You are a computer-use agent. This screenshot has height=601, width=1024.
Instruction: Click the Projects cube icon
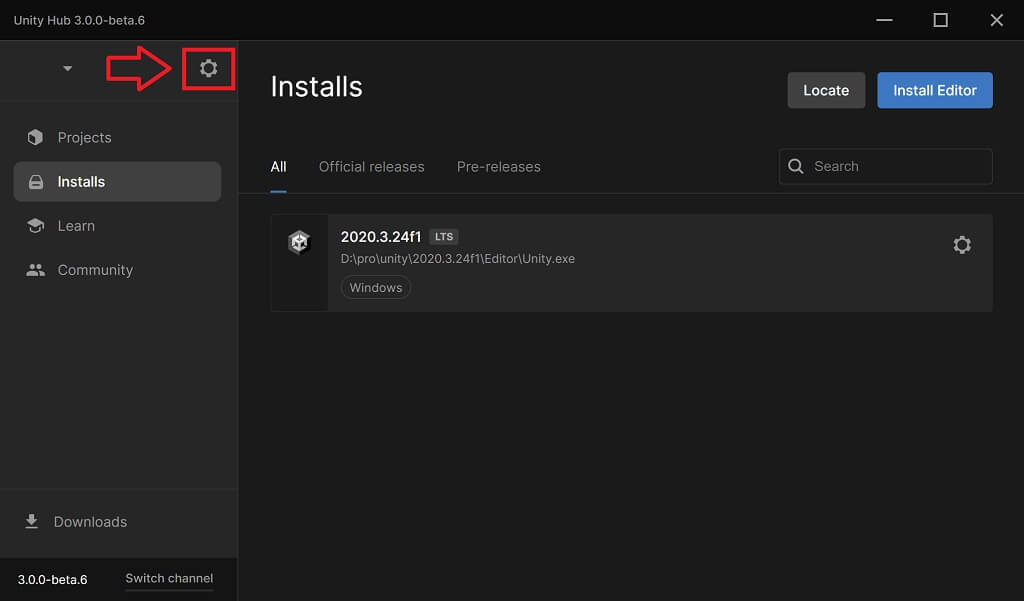[x=35, y=137]
